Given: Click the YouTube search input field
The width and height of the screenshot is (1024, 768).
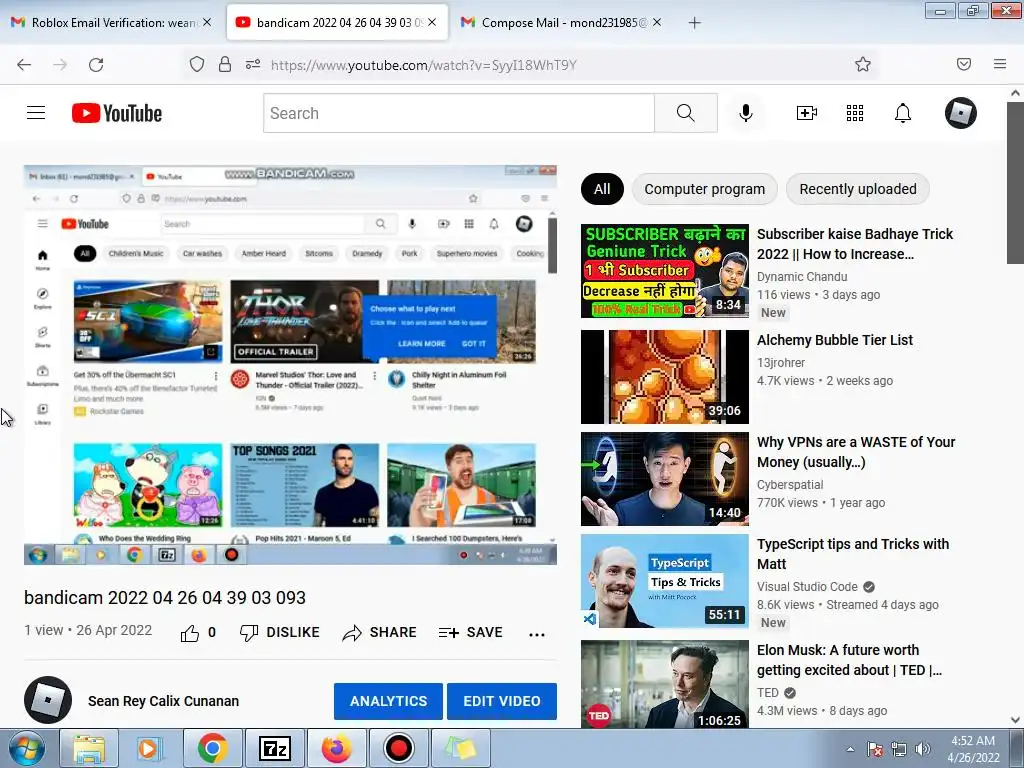Looking at the screenshot, I should (x=459, y=113).
